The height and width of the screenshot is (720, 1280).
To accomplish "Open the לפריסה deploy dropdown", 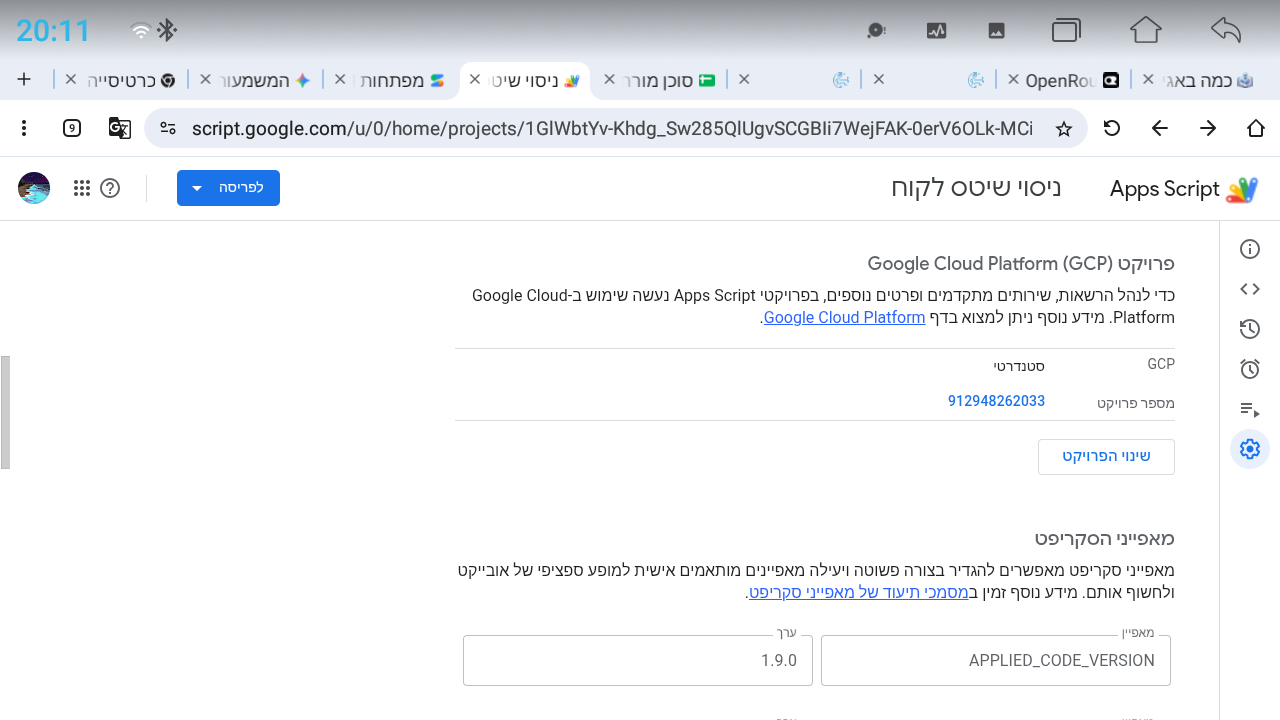I will click(228, 188).
